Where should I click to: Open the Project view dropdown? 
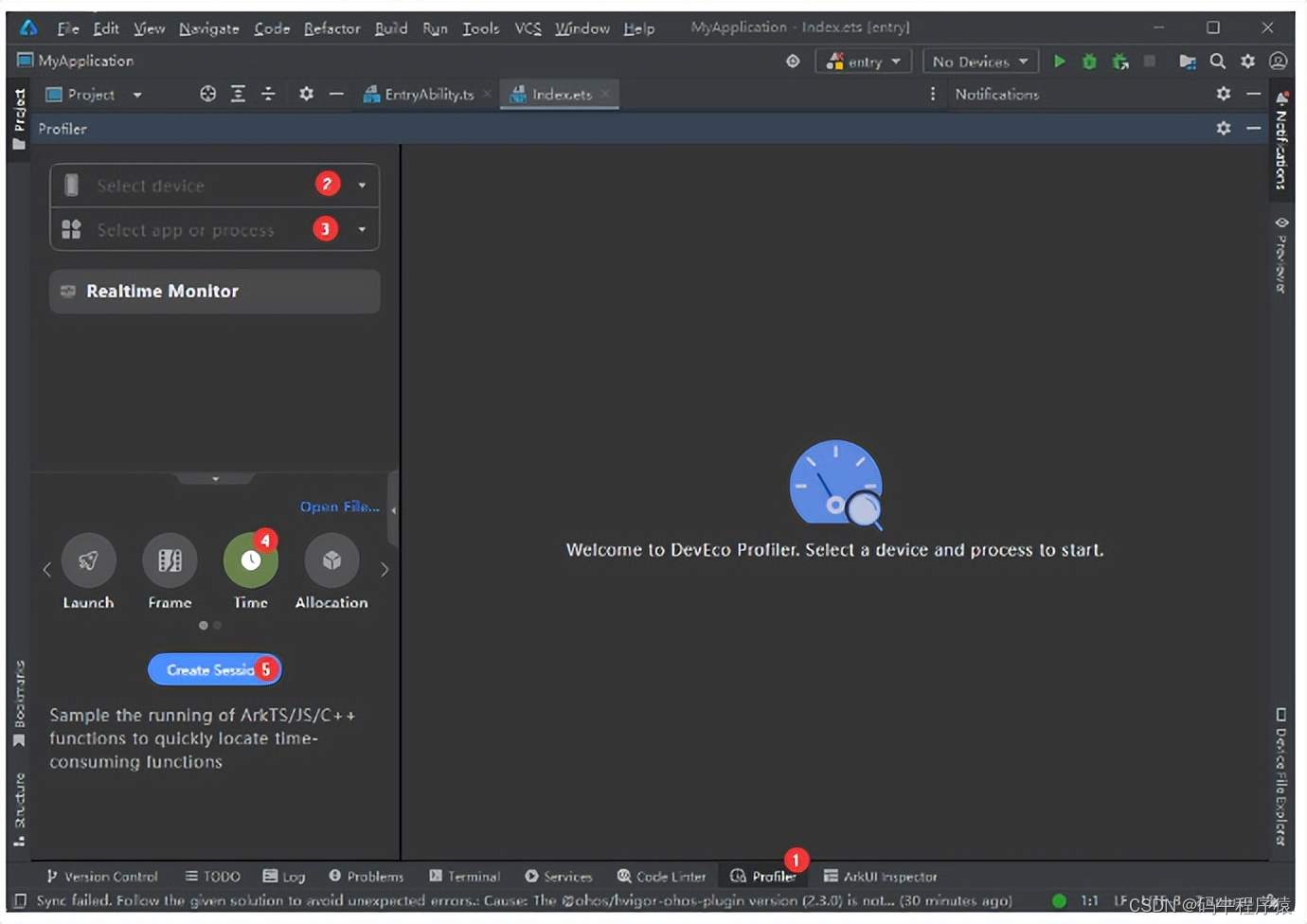[94, 94]
